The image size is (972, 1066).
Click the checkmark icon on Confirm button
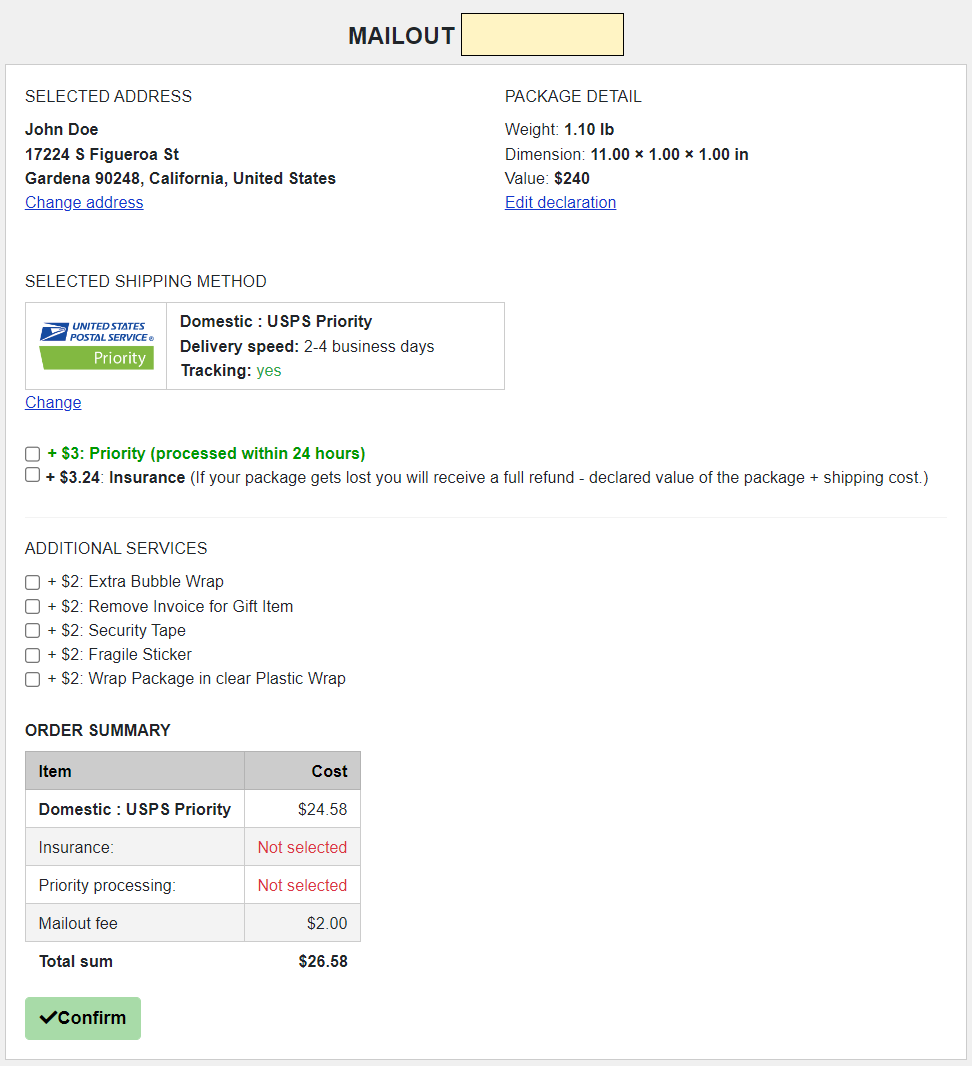(49, 1017)
